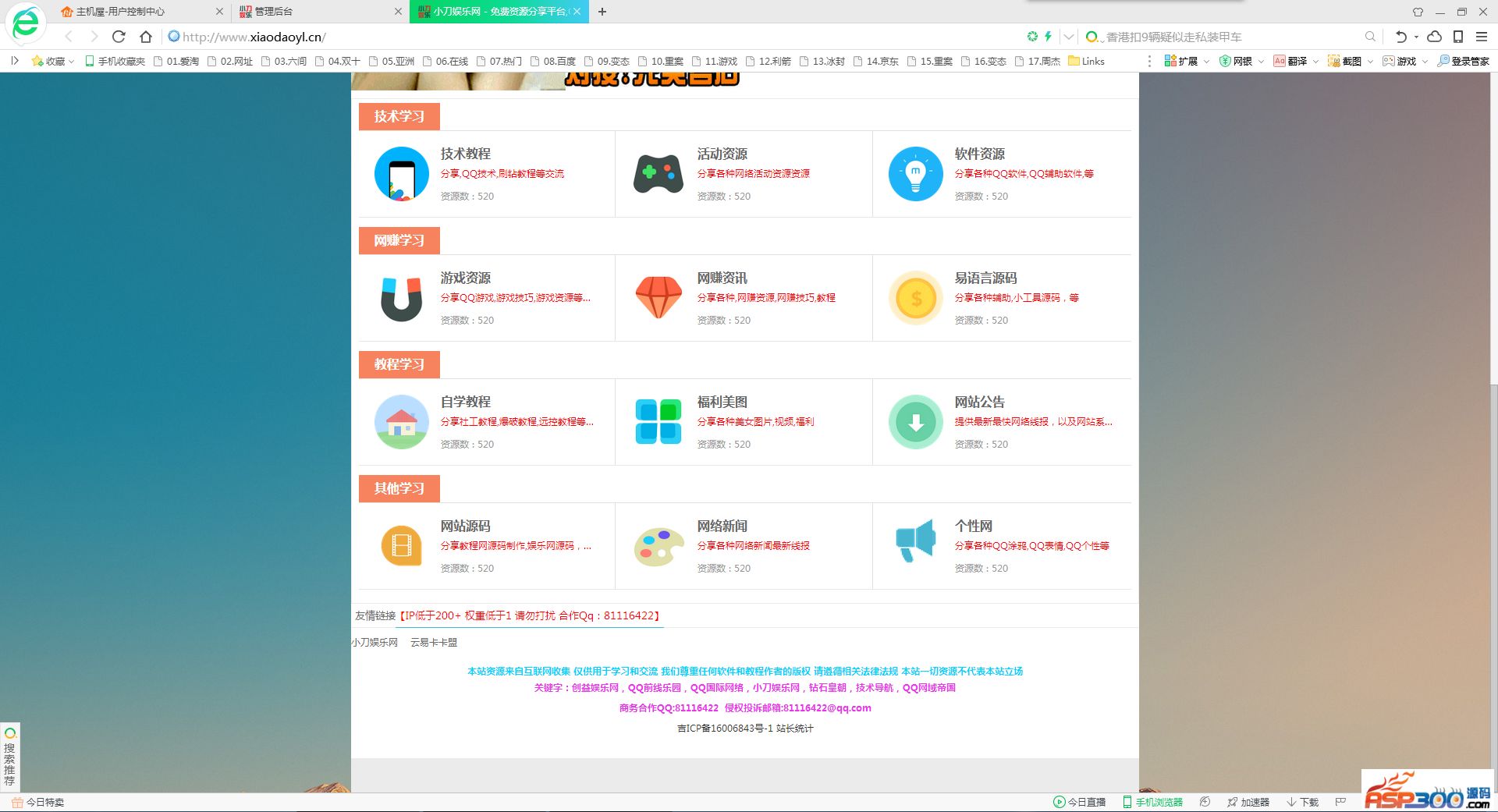Screen dimensions: 1498x812
Task: Open the 网站公告 category link
Action: (980, 402)
